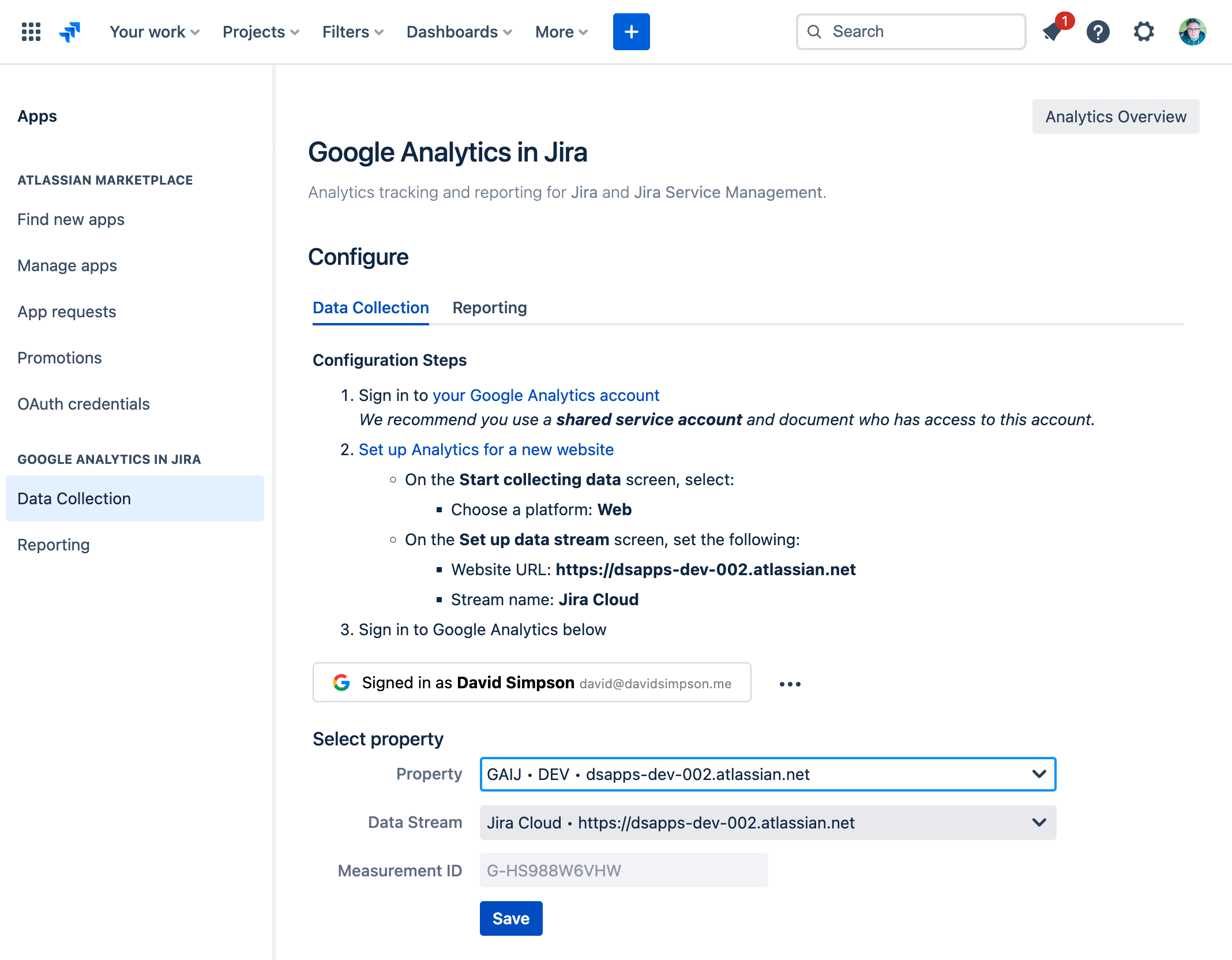Viewport: 1232px width, 960px height.
Task: Open the three-dot menu beside sign-in
Action: tap(790, 684)
